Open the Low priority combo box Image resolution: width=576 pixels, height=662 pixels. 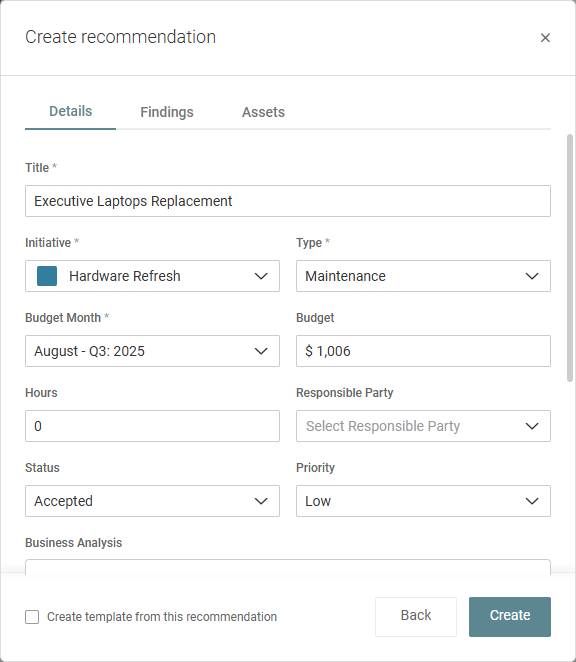click(423, 501)
